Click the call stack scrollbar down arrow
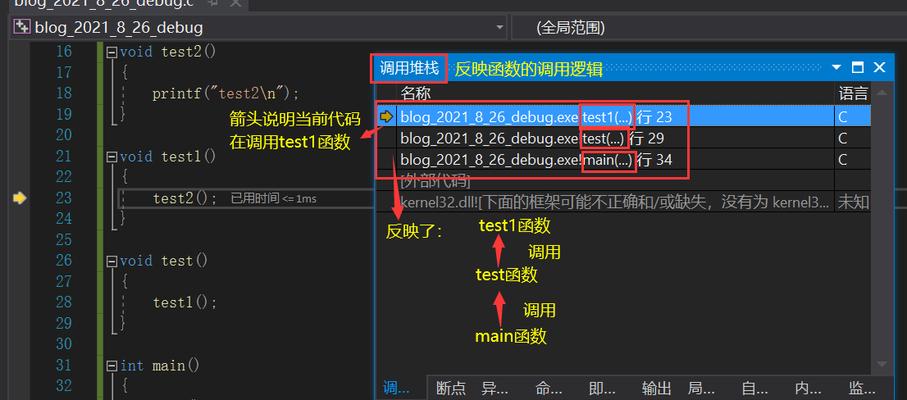The width and height of the screenshot is (907, 400). coord(881,364)
